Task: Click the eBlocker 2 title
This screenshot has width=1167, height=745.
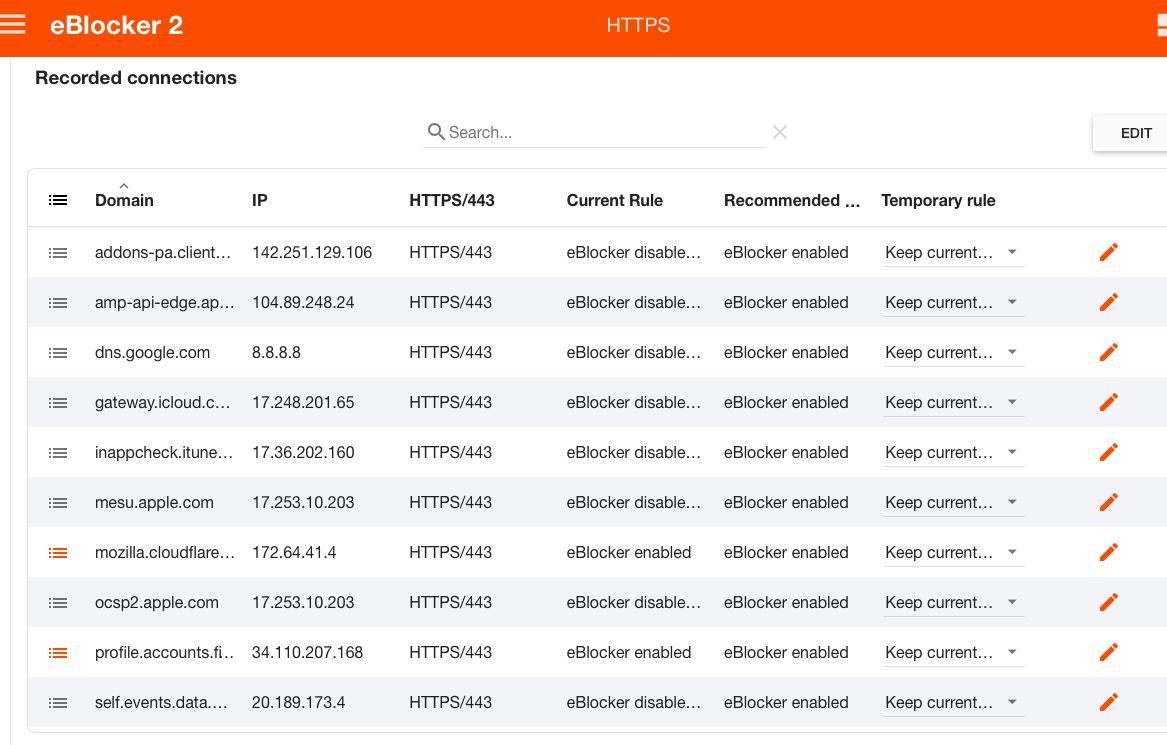Action: 117,25
